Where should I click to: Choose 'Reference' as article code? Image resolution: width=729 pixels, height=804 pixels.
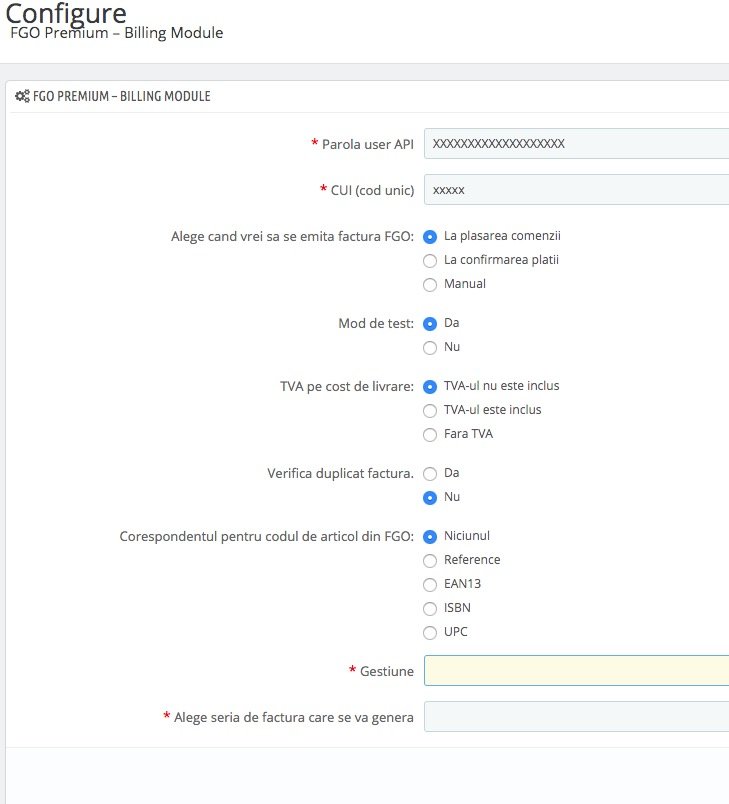pyautogui.click(x=430, y=560)
